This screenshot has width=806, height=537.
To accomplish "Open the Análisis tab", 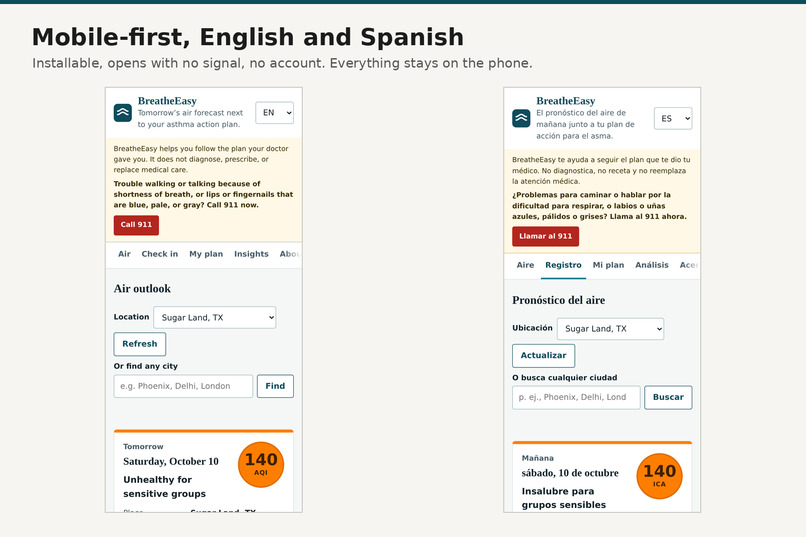I will [x=652, y=265].
